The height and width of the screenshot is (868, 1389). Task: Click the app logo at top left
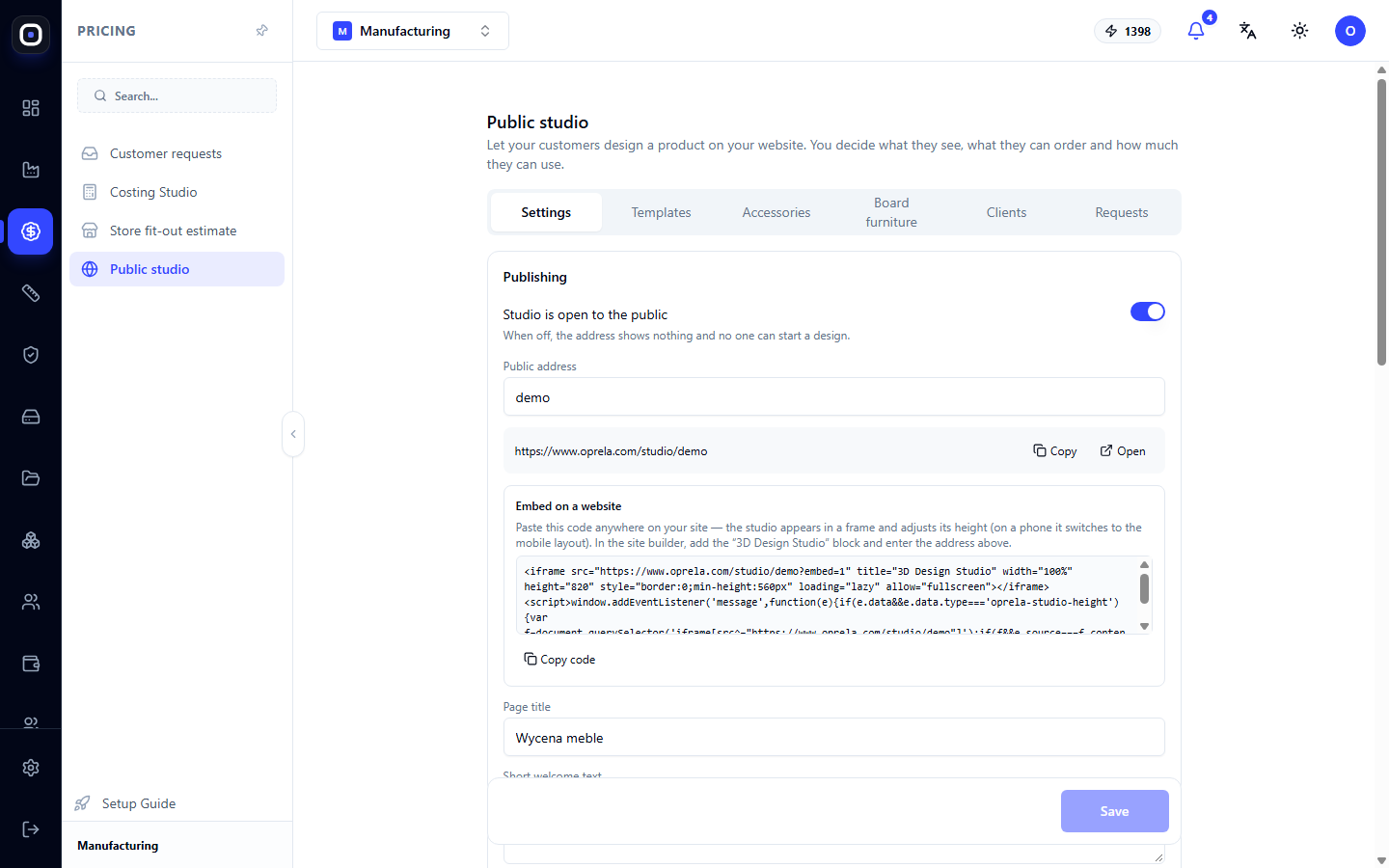(x=31, y=35)
